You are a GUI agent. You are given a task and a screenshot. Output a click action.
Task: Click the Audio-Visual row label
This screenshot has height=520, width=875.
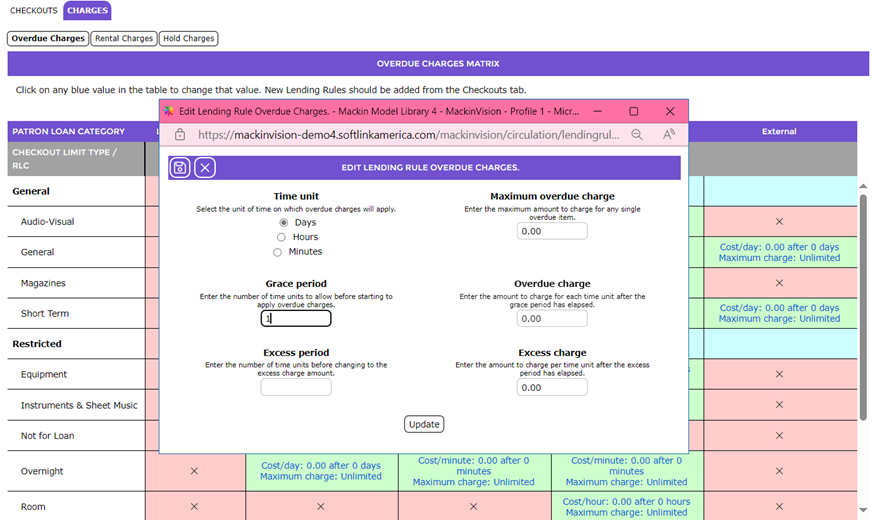coord(47,222)
